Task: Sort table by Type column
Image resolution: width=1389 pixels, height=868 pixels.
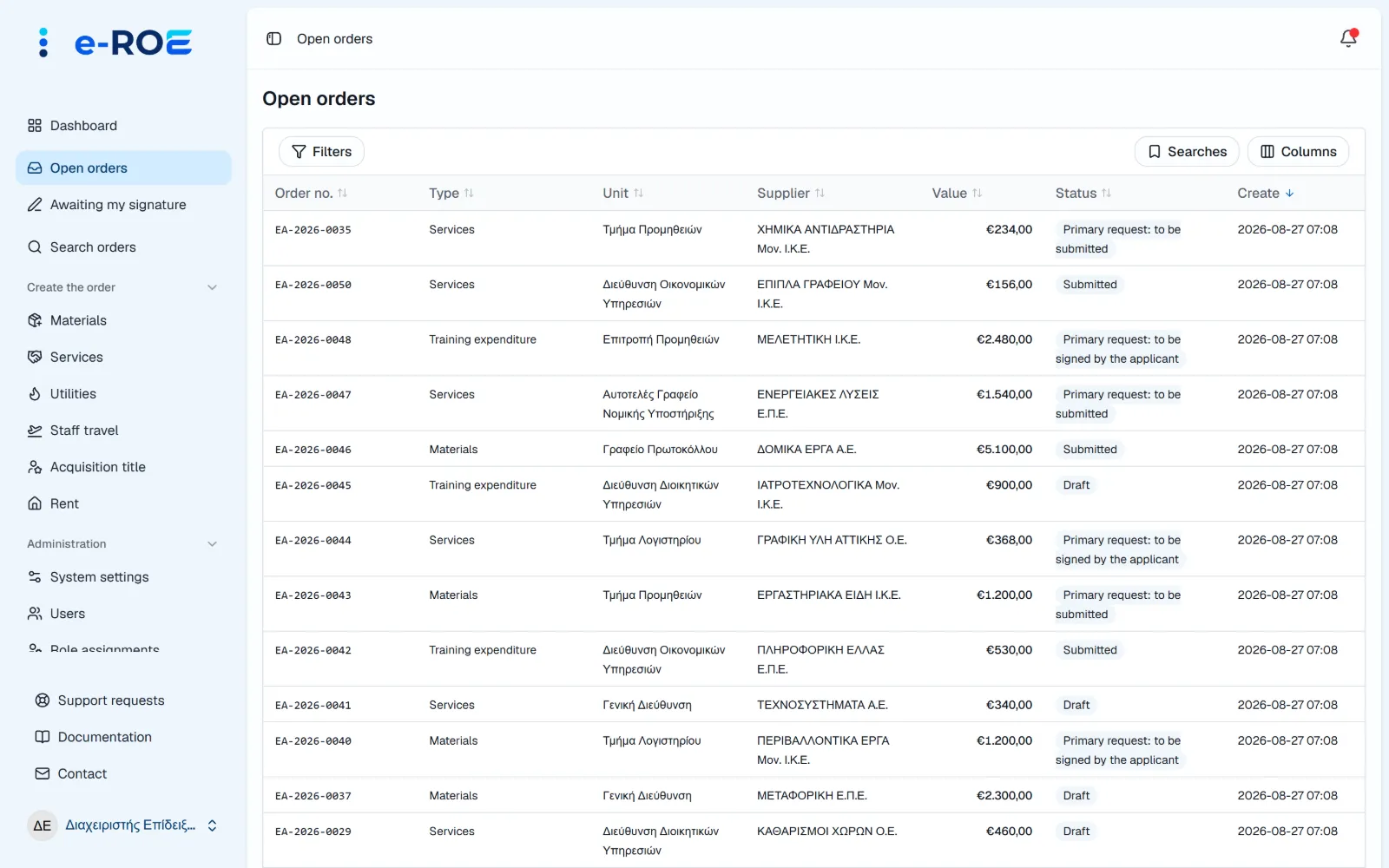Action: pyautogui.click(x=451, y=194)
